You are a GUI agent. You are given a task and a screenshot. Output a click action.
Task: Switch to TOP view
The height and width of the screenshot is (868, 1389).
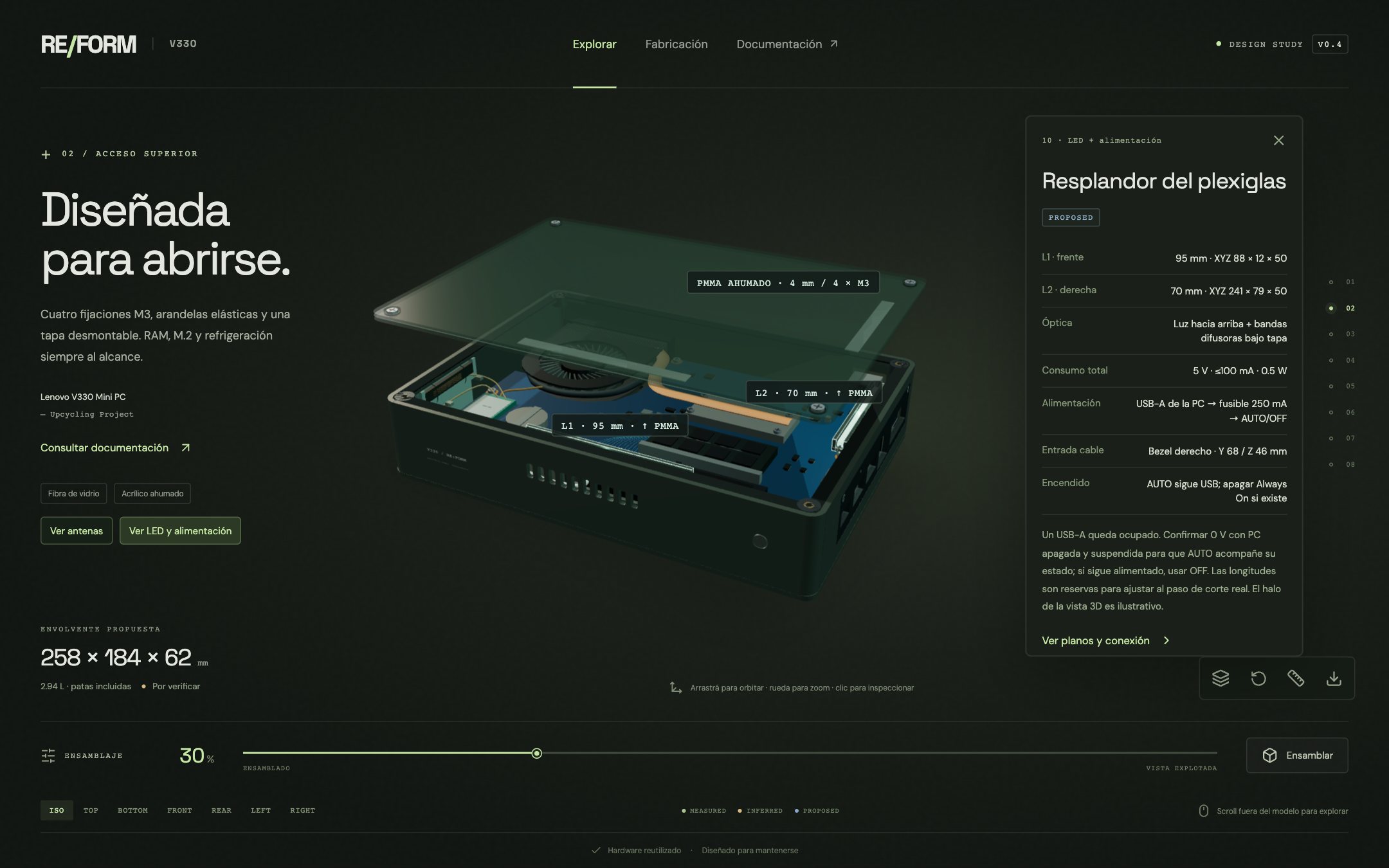click(91, 810)
